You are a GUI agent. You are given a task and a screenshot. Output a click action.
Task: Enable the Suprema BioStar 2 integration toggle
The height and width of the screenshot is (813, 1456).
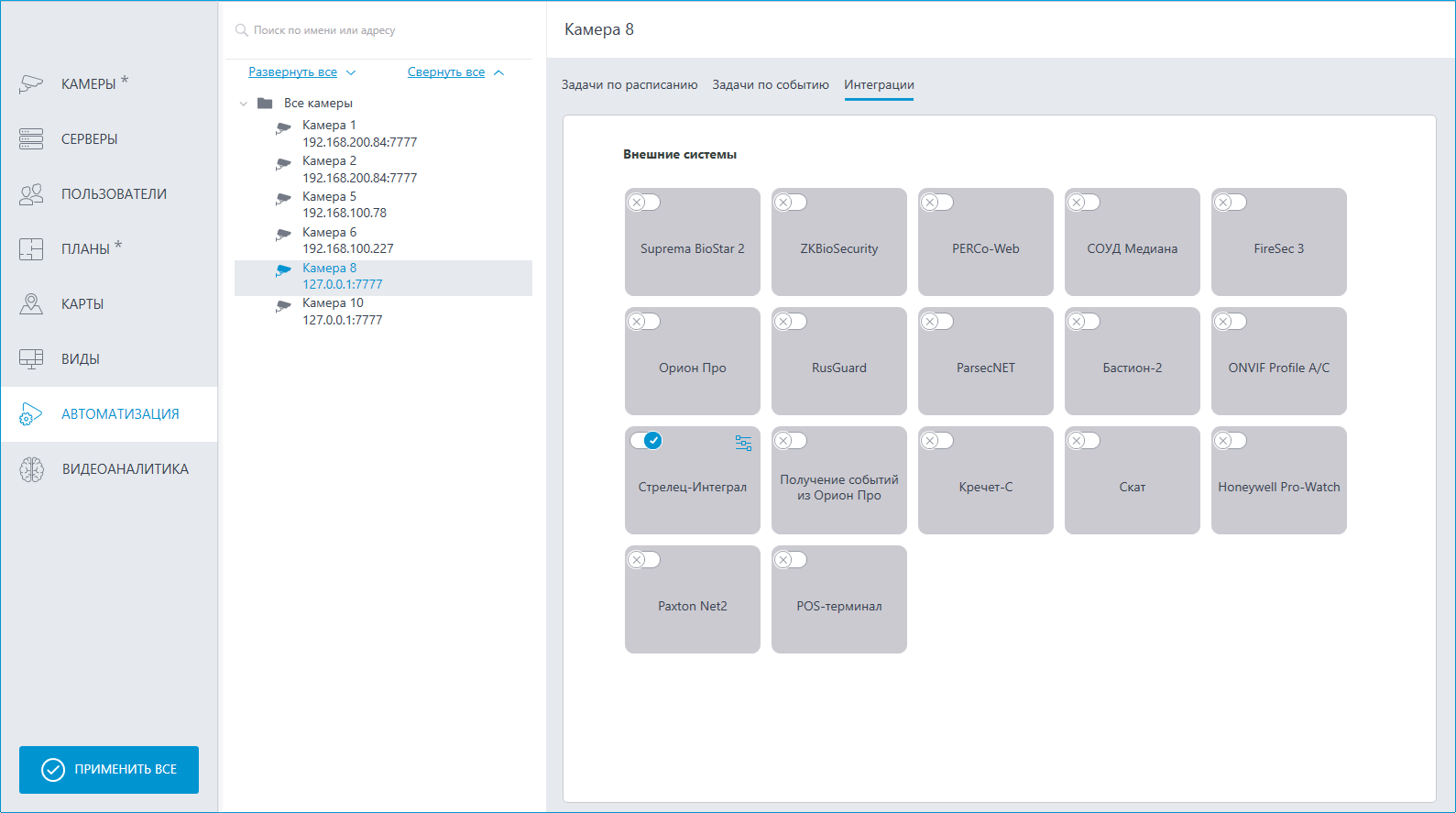643,203
